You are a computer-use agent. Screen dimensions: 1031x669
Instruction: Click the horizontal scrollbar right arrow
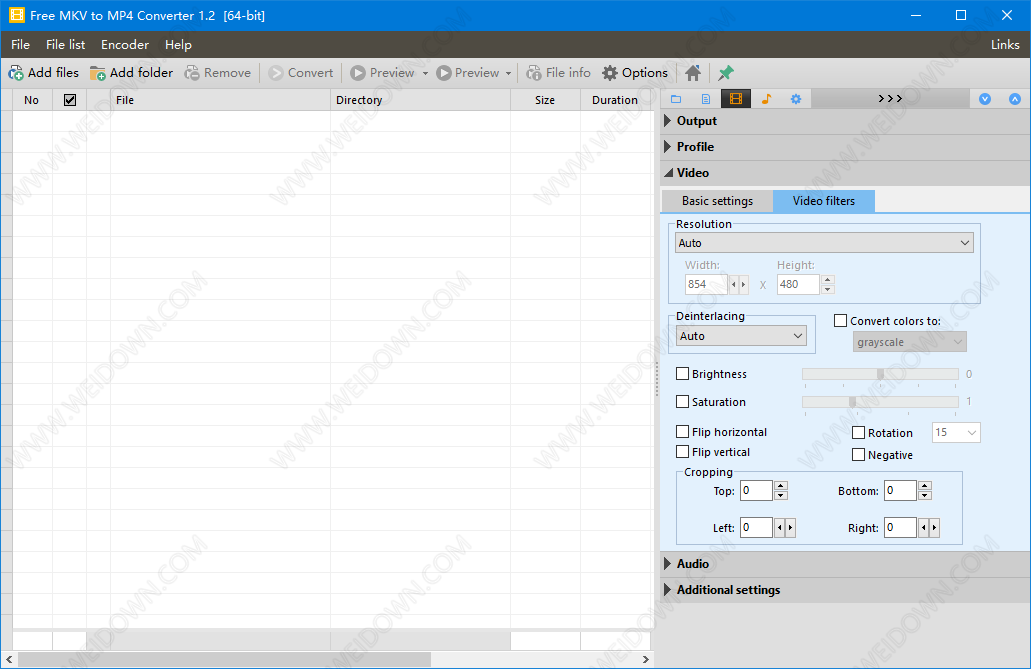click(646, 659)
